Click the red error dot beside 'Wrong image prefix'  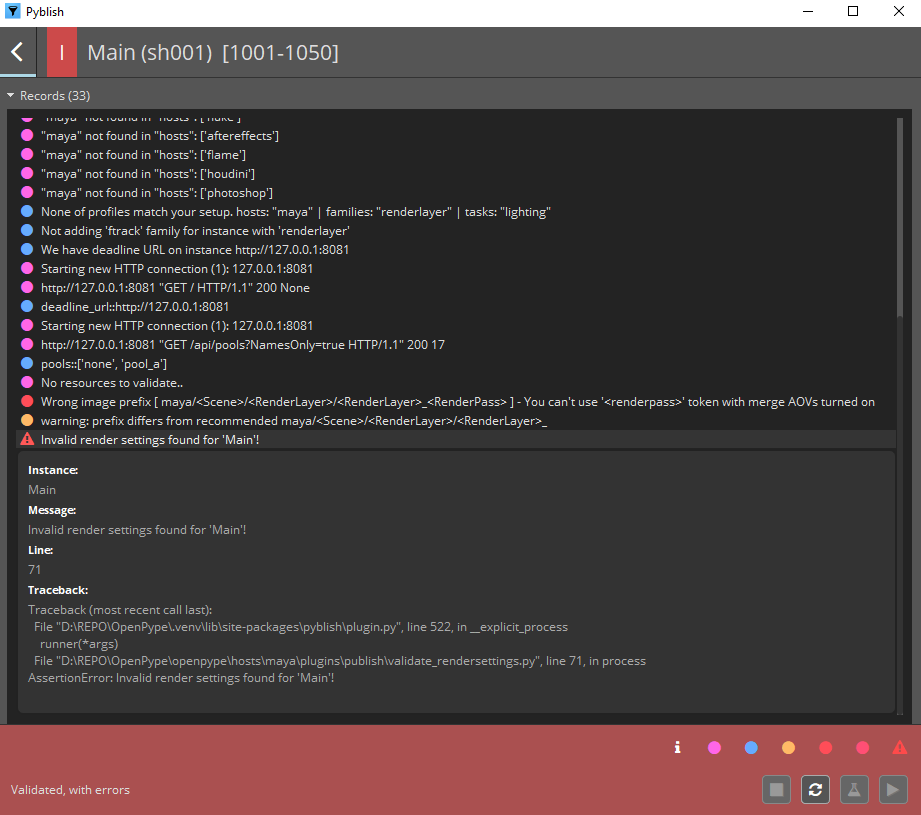coord(27,402)
